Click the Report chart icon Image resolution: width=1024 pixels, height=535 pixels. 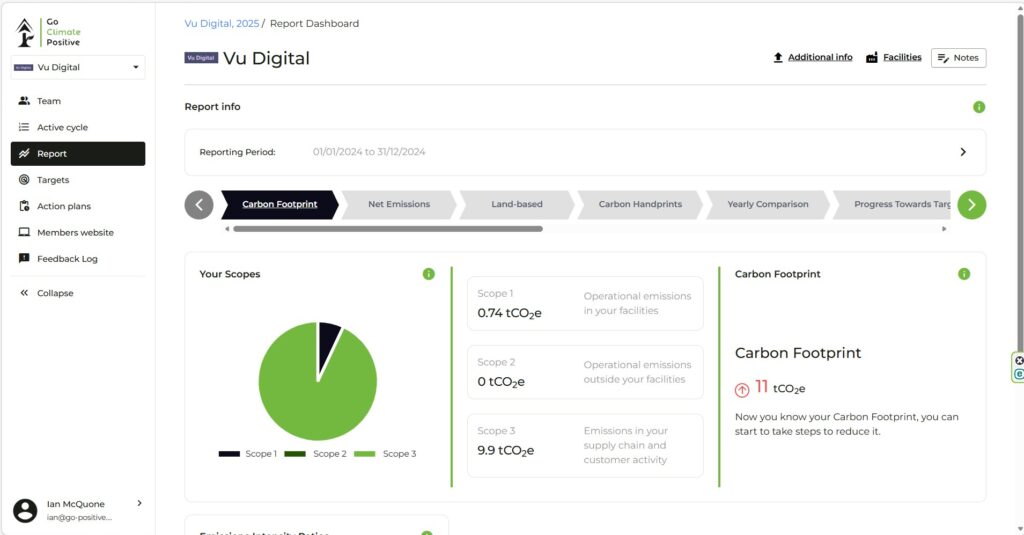click(x=24, y=154)
